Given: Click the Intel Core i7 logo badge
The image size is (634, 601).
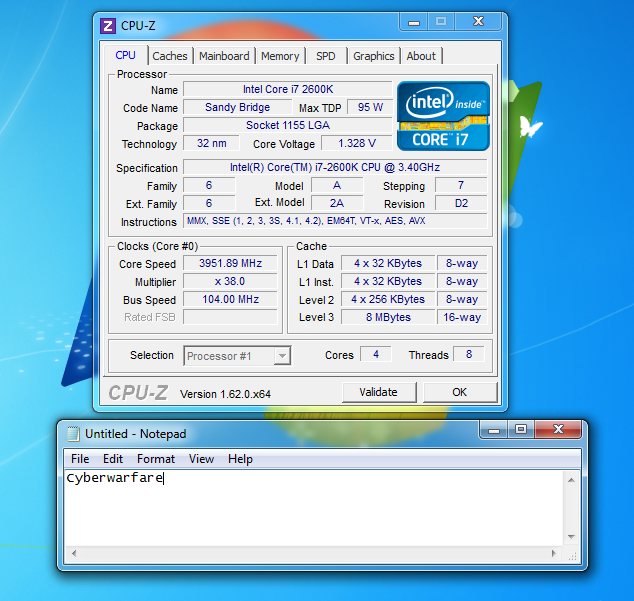Looking at the screenshot, I should click(443, 116).
